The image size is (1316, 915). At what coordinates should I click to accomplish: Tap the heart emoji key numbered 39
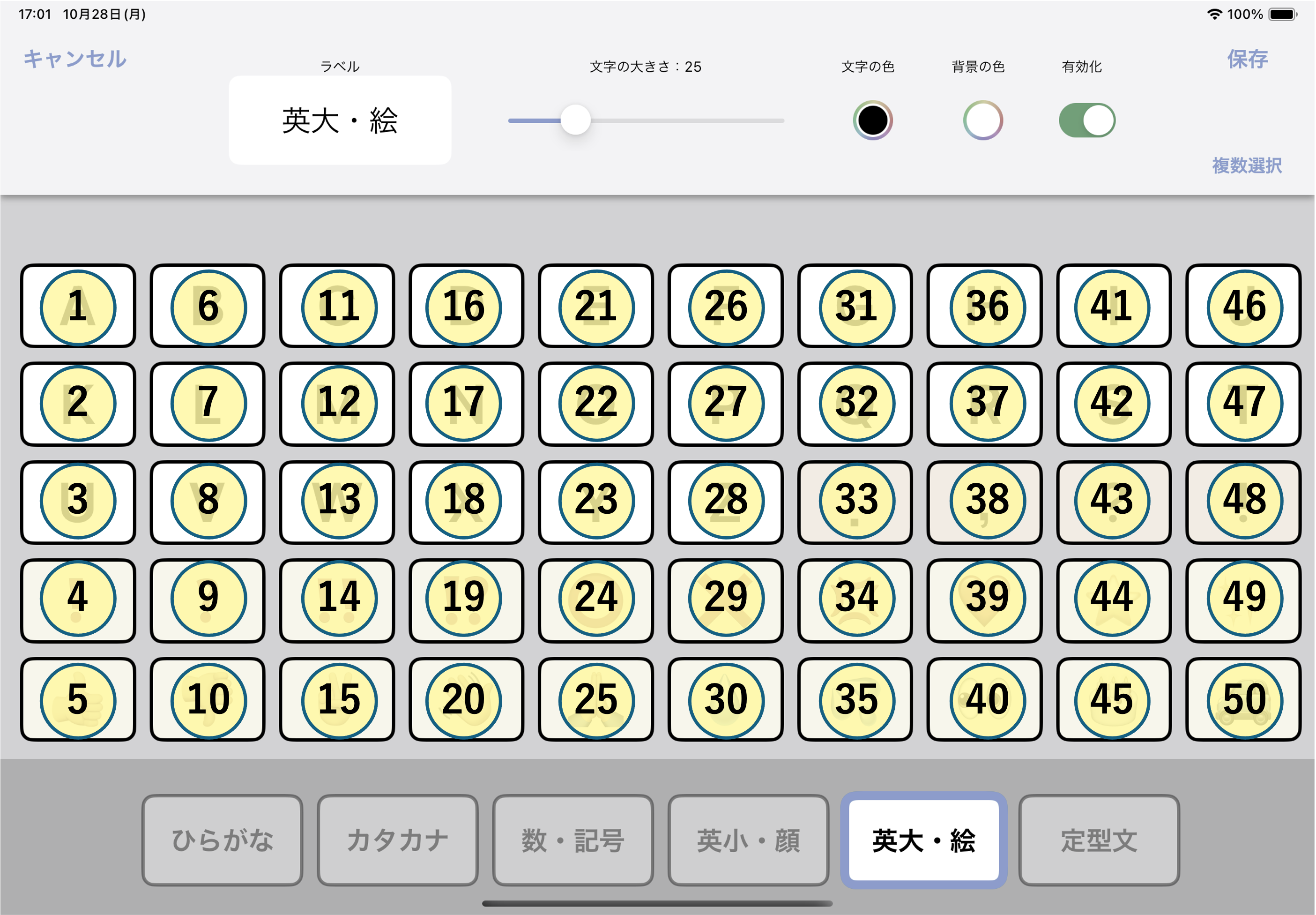coord(984,599)
